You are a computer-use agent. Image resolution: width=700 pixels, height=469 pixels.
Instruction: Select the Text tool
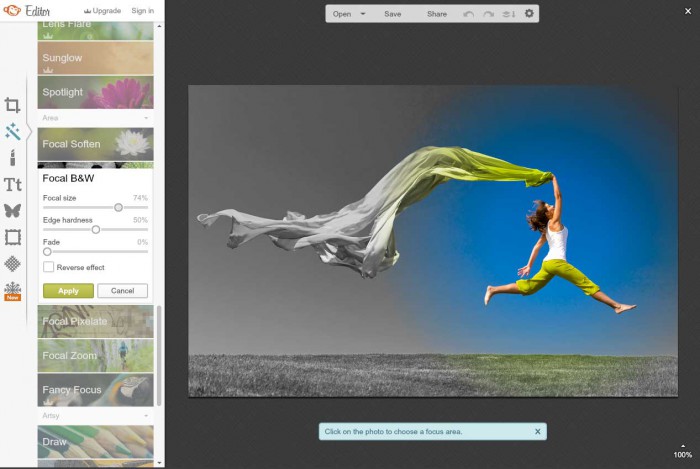pos(12,184)
